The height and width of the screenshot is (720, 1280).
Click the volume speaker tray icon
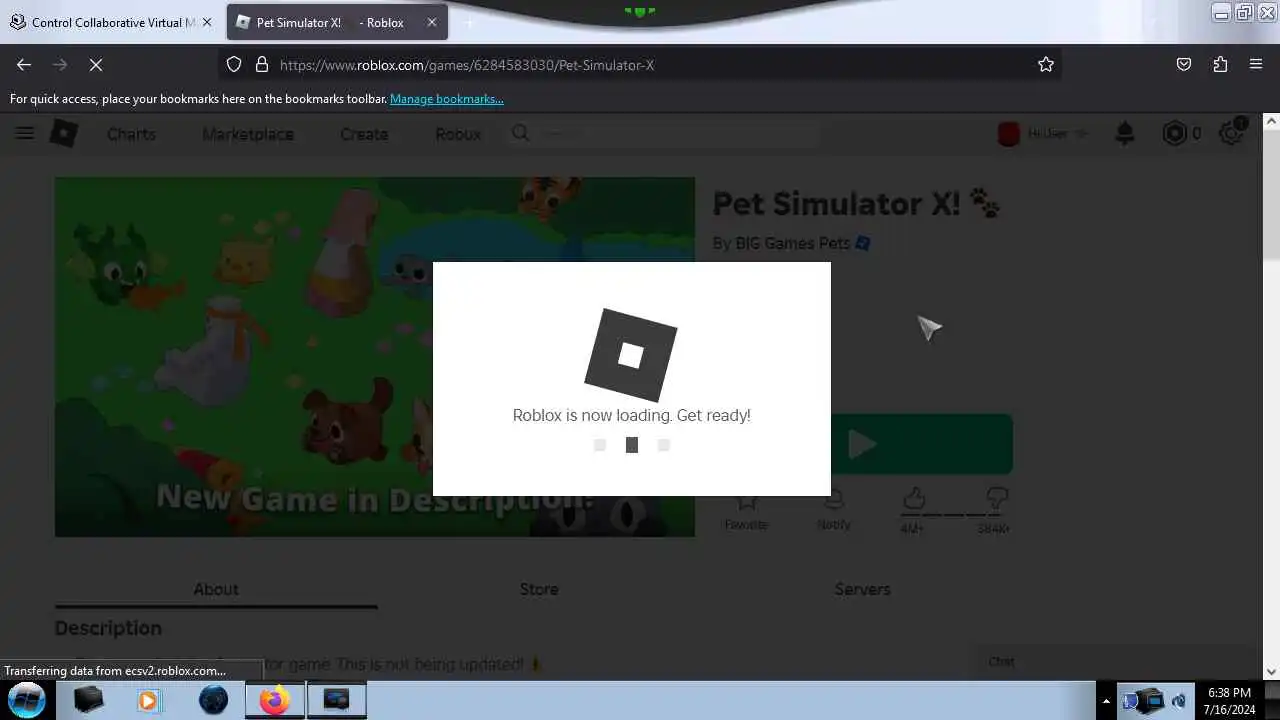[1180, 701]
